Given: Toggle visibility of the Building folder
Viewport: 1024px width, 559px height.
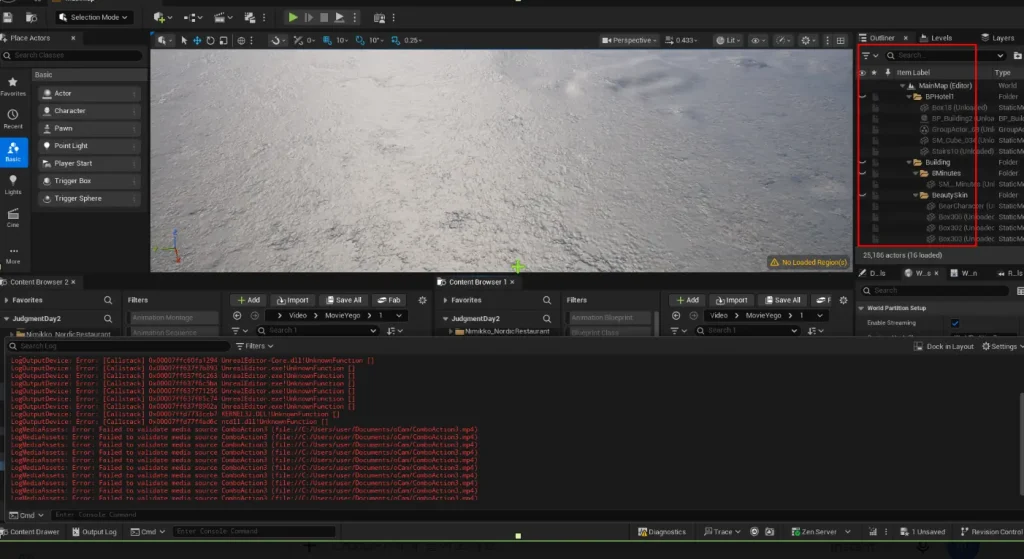Looking at the screenshot, I should (x=862, y=162).
